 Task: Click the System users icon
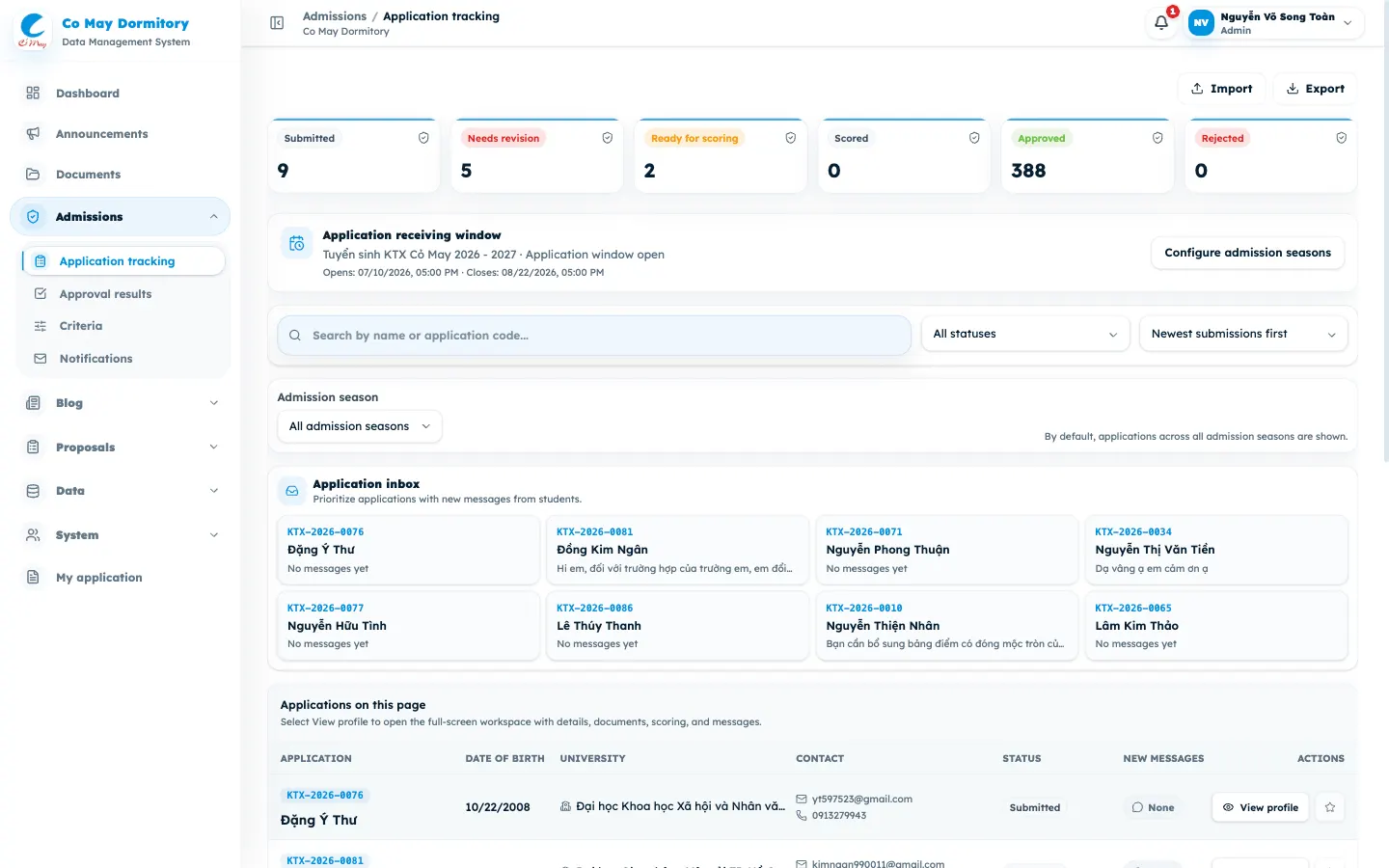coord(33,535)
